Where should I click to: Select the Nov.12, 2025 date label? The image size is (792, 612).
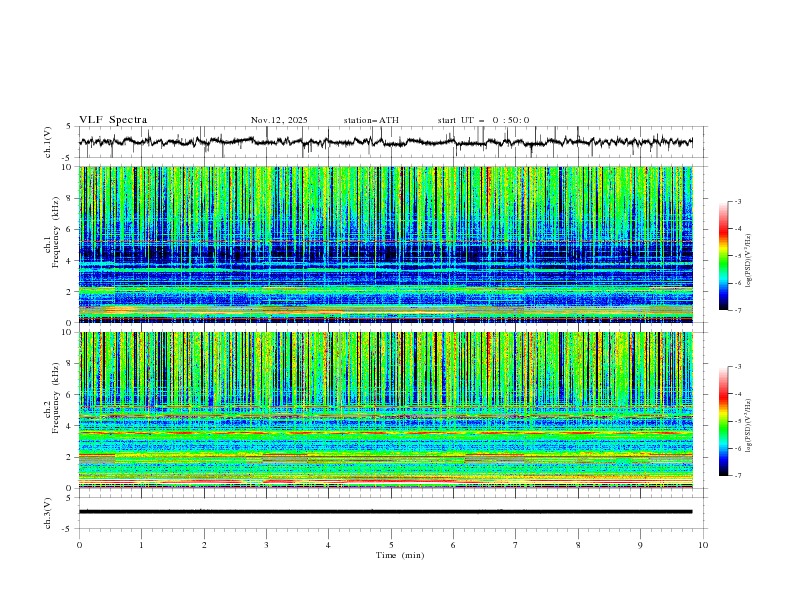point(279,120)
